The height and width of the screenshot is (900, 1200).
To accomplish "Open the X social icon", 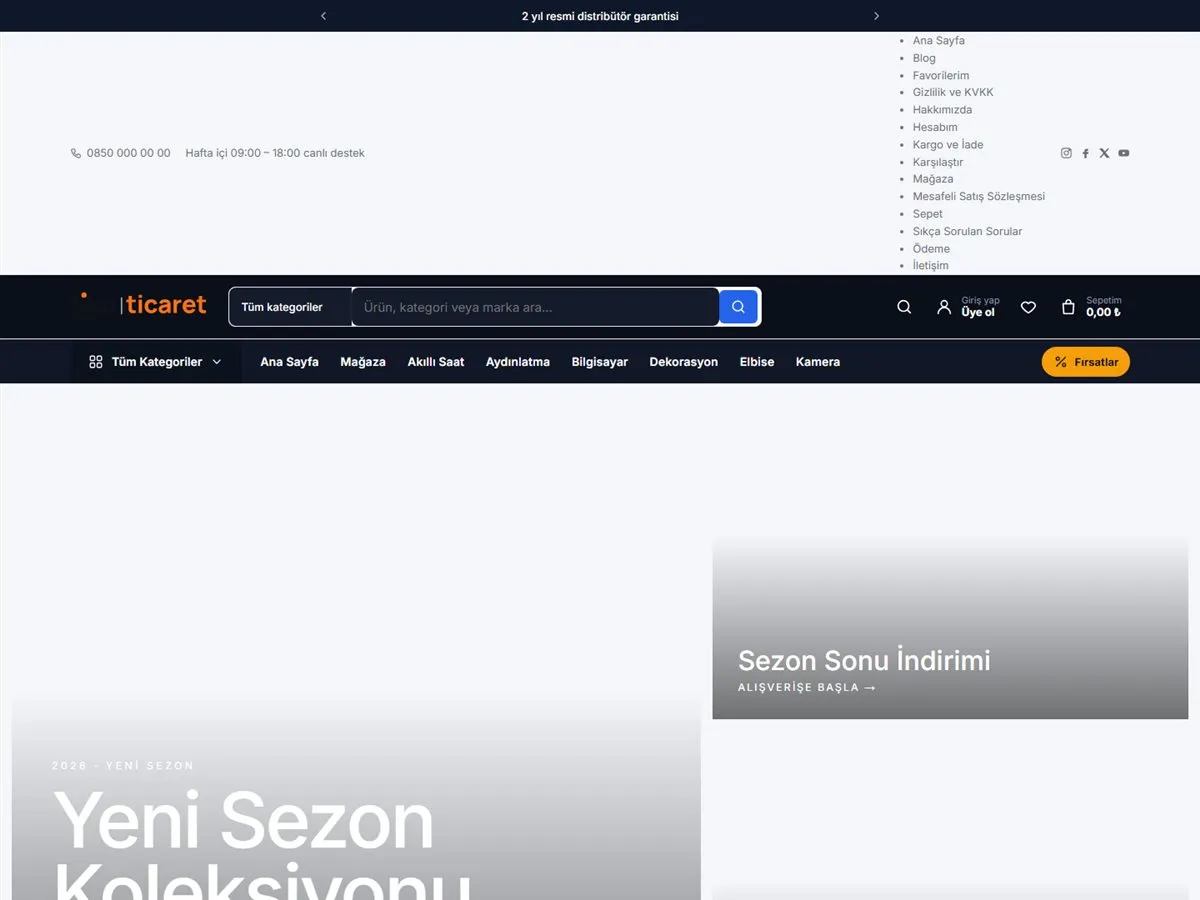I will pyautogui.click(x=1104, y=153).
